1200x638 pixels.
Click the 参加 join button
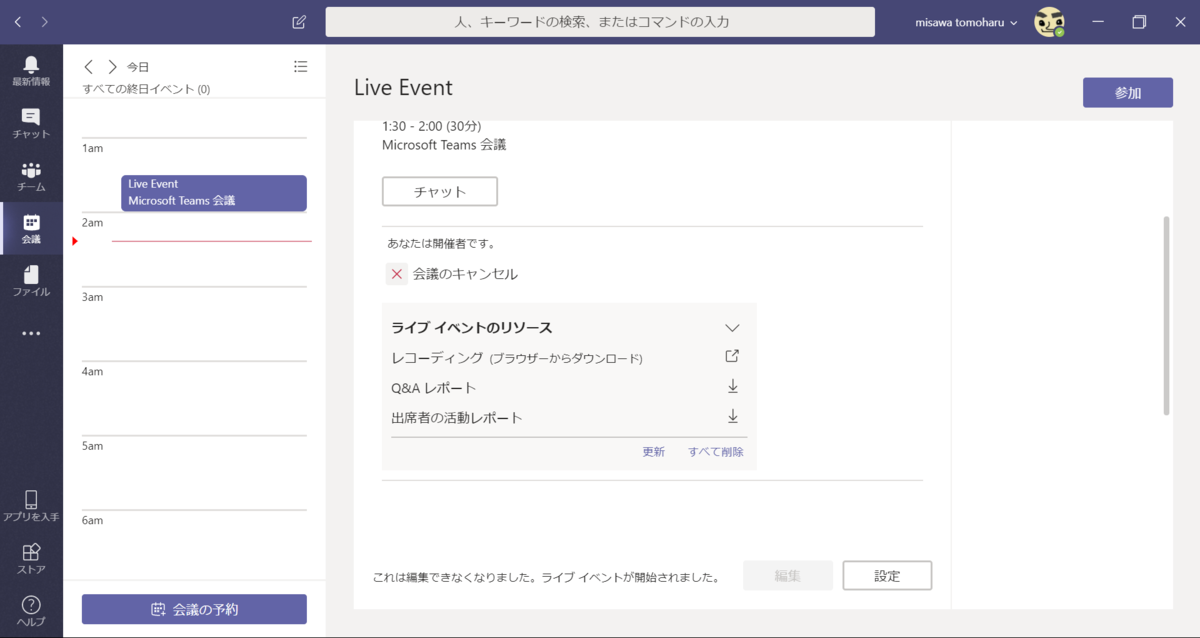[1128, 93]
